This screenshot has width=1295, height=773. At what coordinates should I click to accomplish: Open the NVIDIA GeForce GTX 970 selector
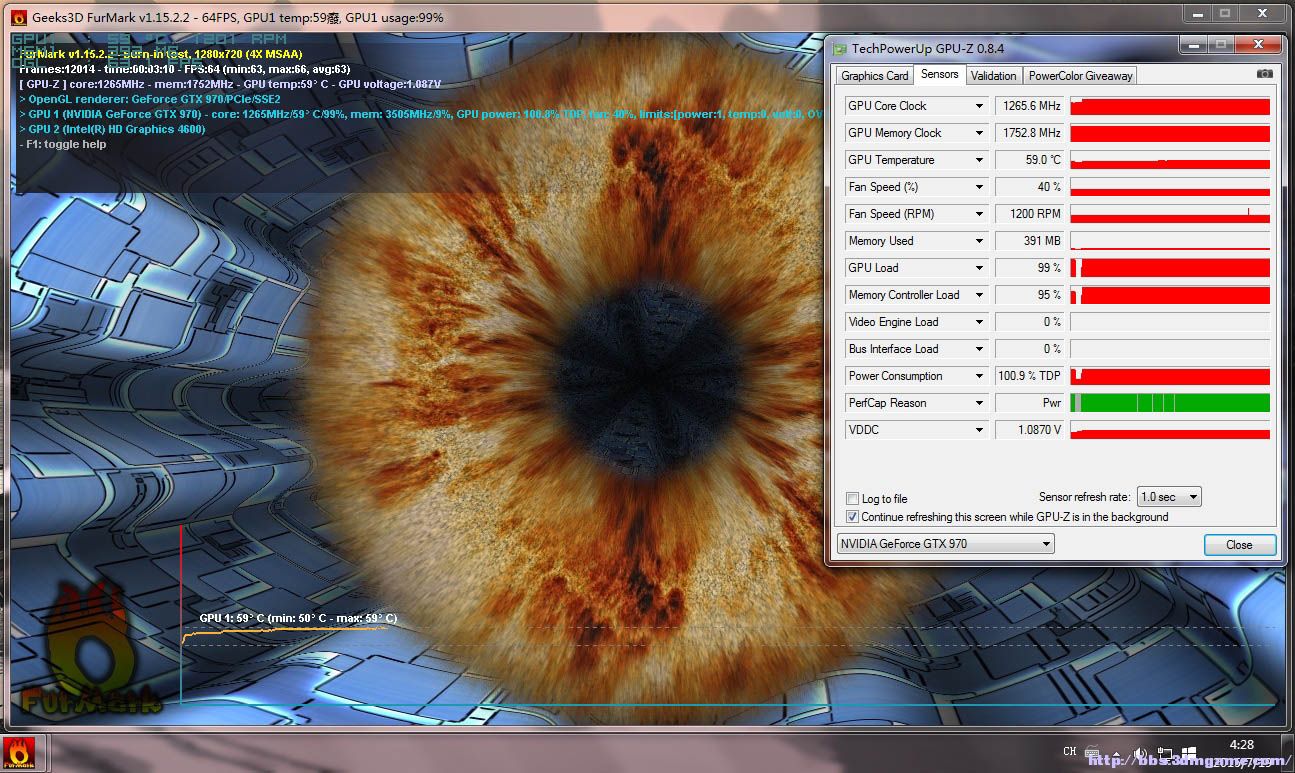tap(945, 544)
